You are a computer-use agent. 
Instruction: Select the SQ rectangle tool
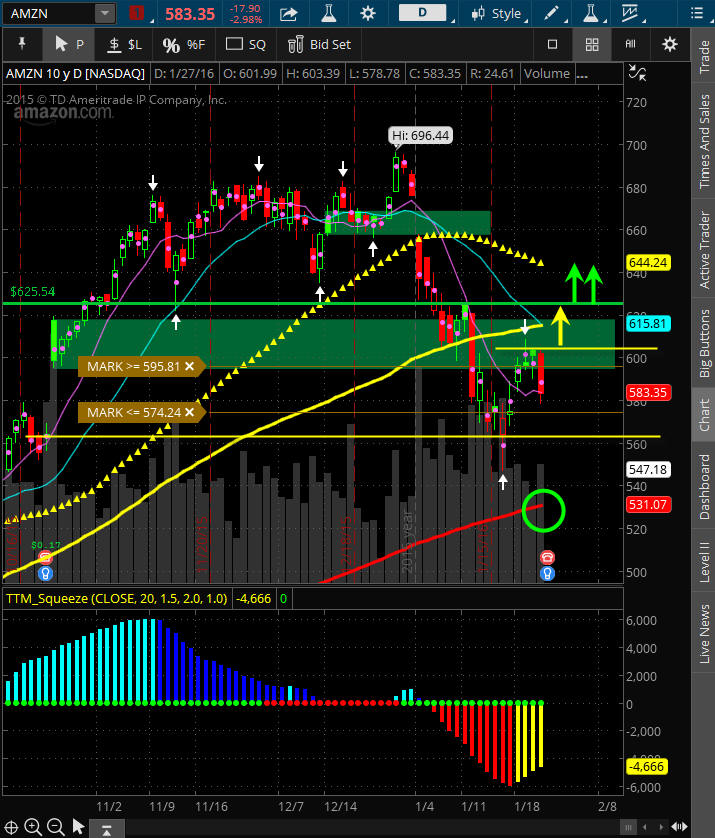[x=246, y=44]
